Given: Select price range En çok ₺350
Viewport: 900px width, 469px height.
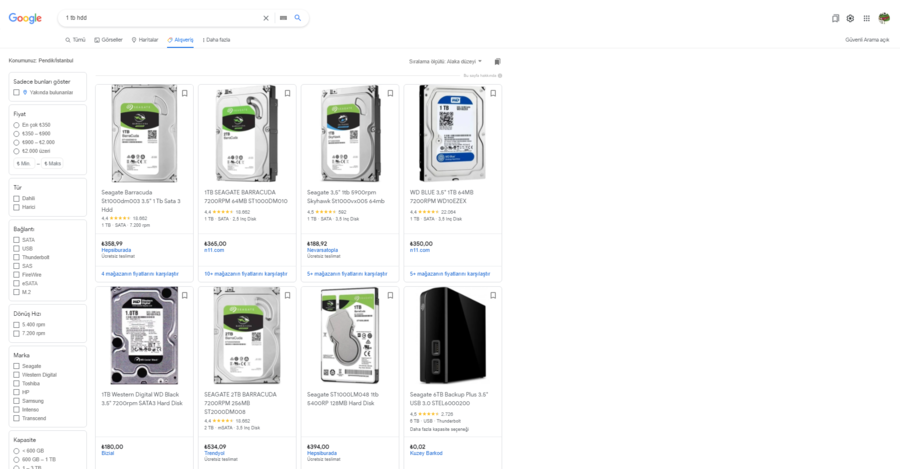Looking at the screenshot, I should pyautogui.click(x=16, y=125).
